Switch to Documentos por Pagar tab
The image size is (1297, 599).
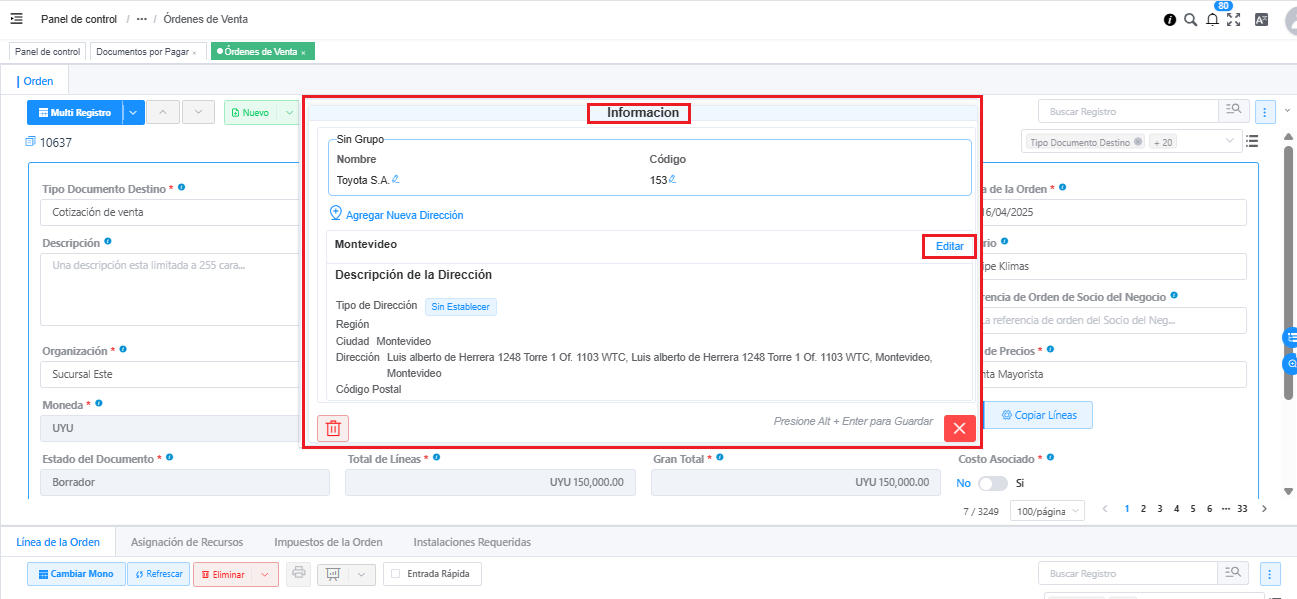pyautogui.click(x=142, y=51)
